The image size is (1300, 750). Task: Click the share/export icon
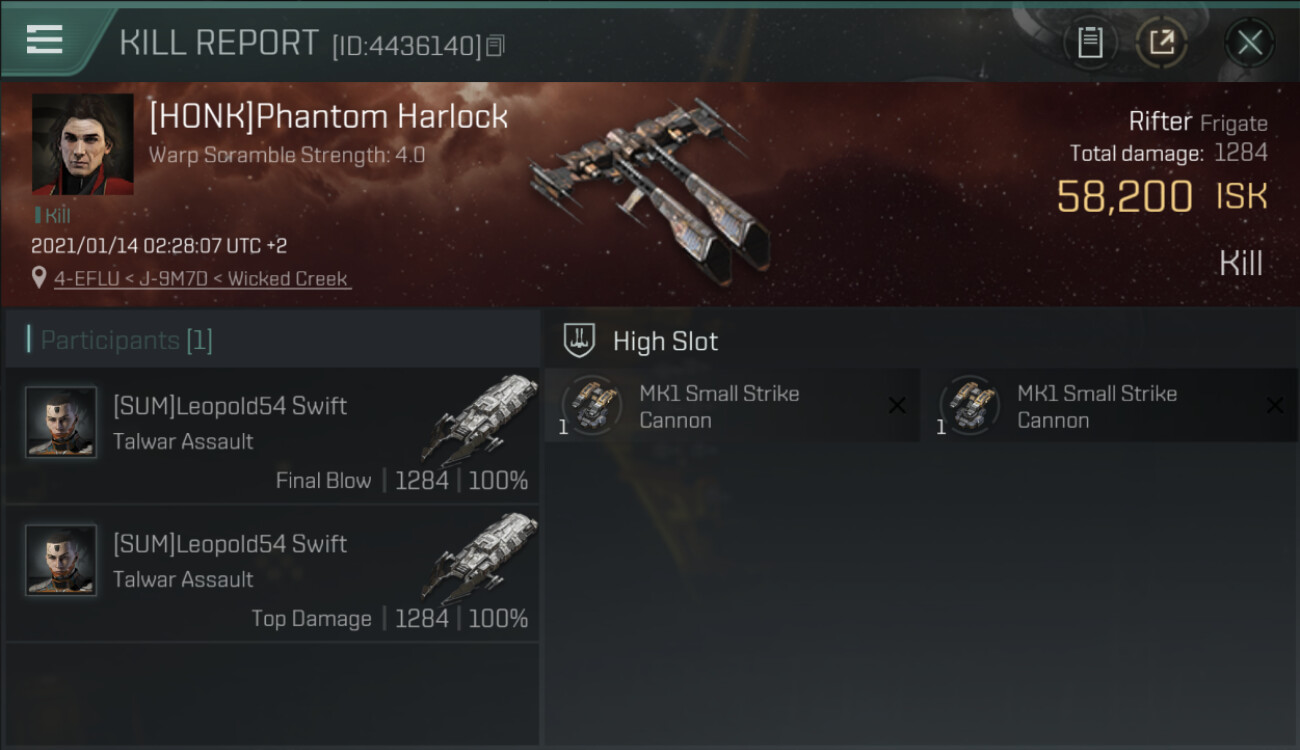pyautogui.click(x=1162, y=42)
